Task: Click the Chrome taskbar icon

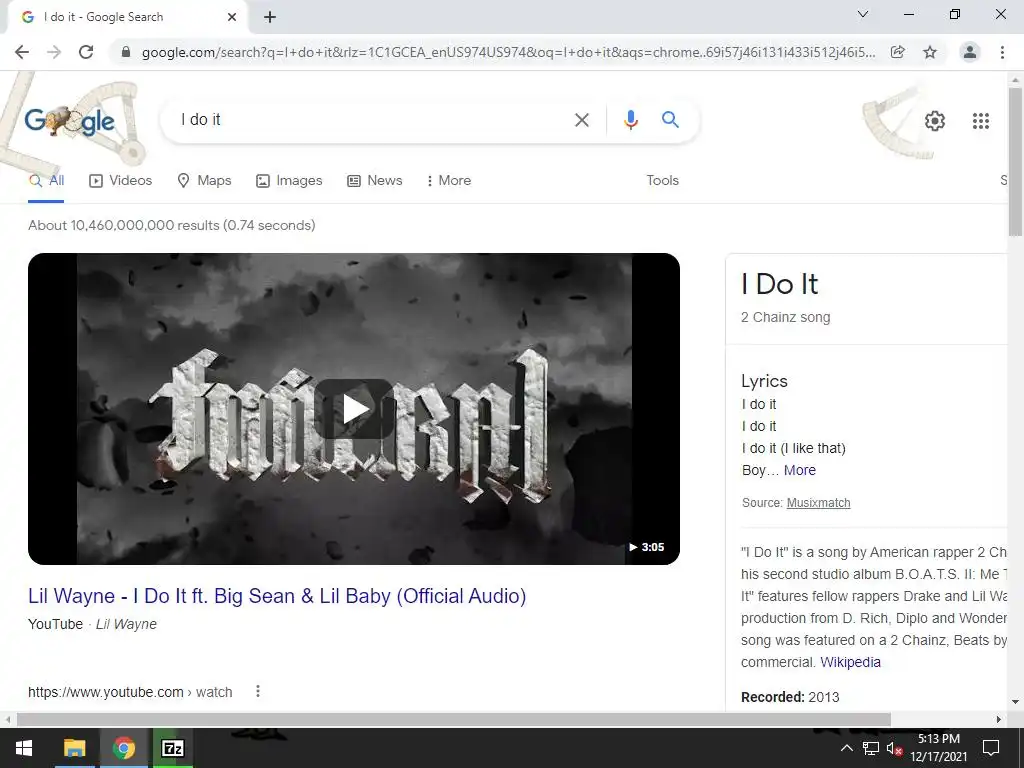Action: pyautogui.click(x=123, y=748)
